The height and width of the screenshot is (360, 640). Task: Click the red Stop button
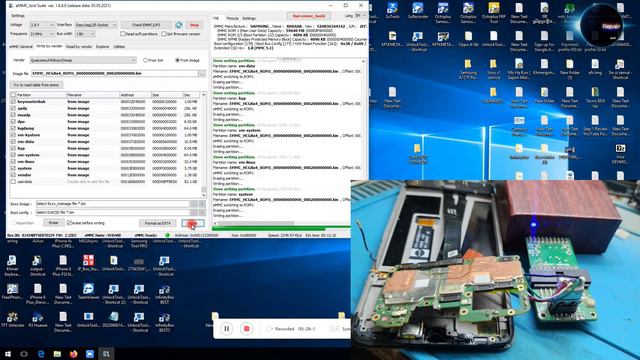point(194,25)
